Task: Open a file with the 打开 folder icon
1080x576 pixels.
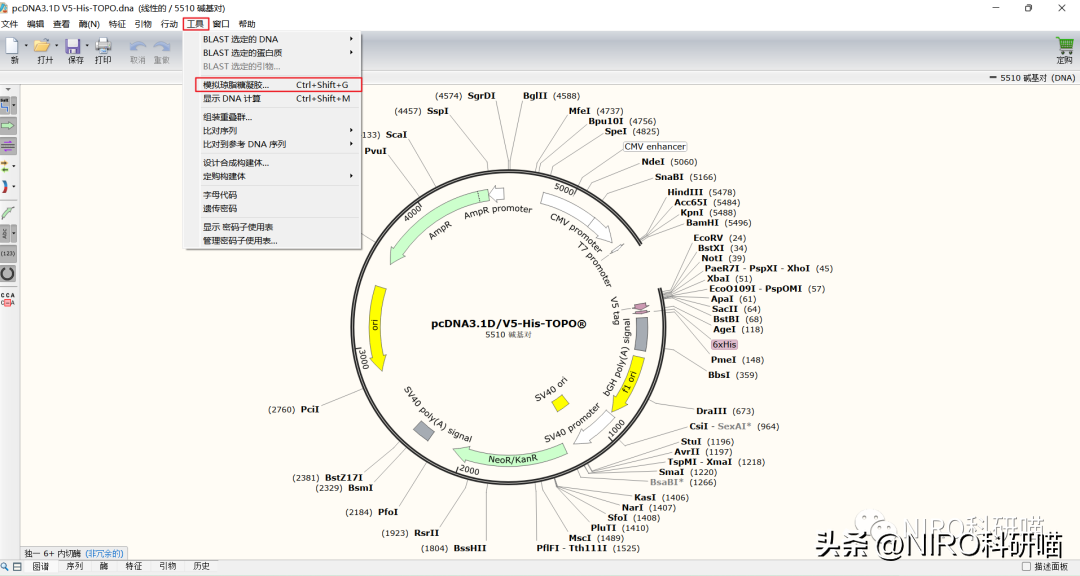Action: click(x=41, y=46)
